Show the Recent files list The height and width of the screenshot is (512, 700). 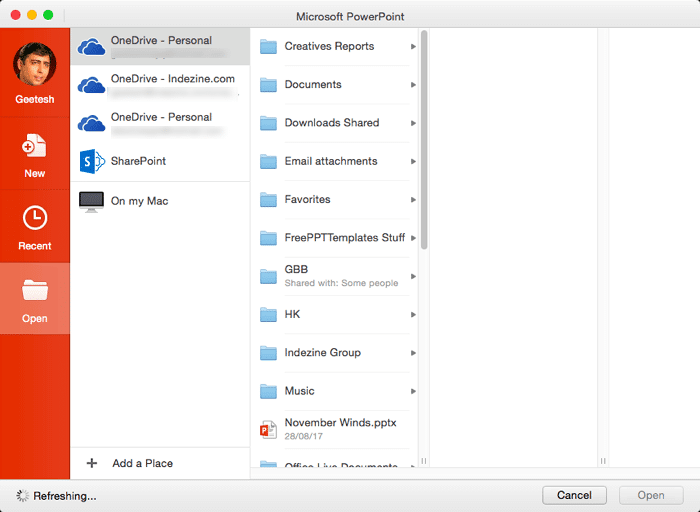click(34, 219)
